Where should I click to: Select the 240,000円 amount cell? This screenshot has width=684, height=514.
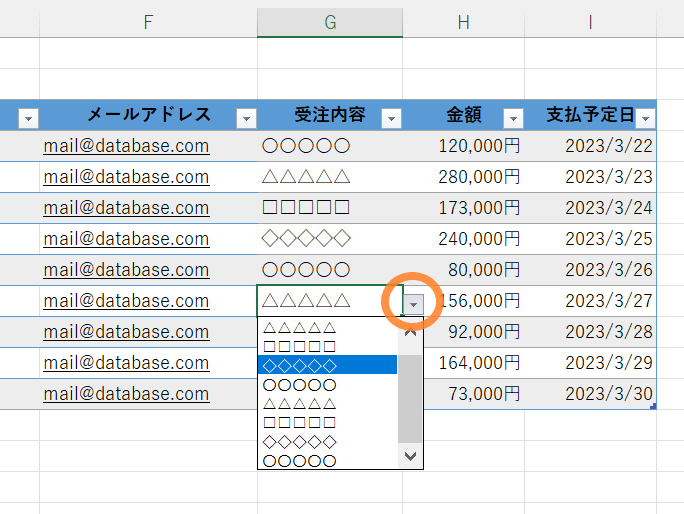tap(463, 239)
